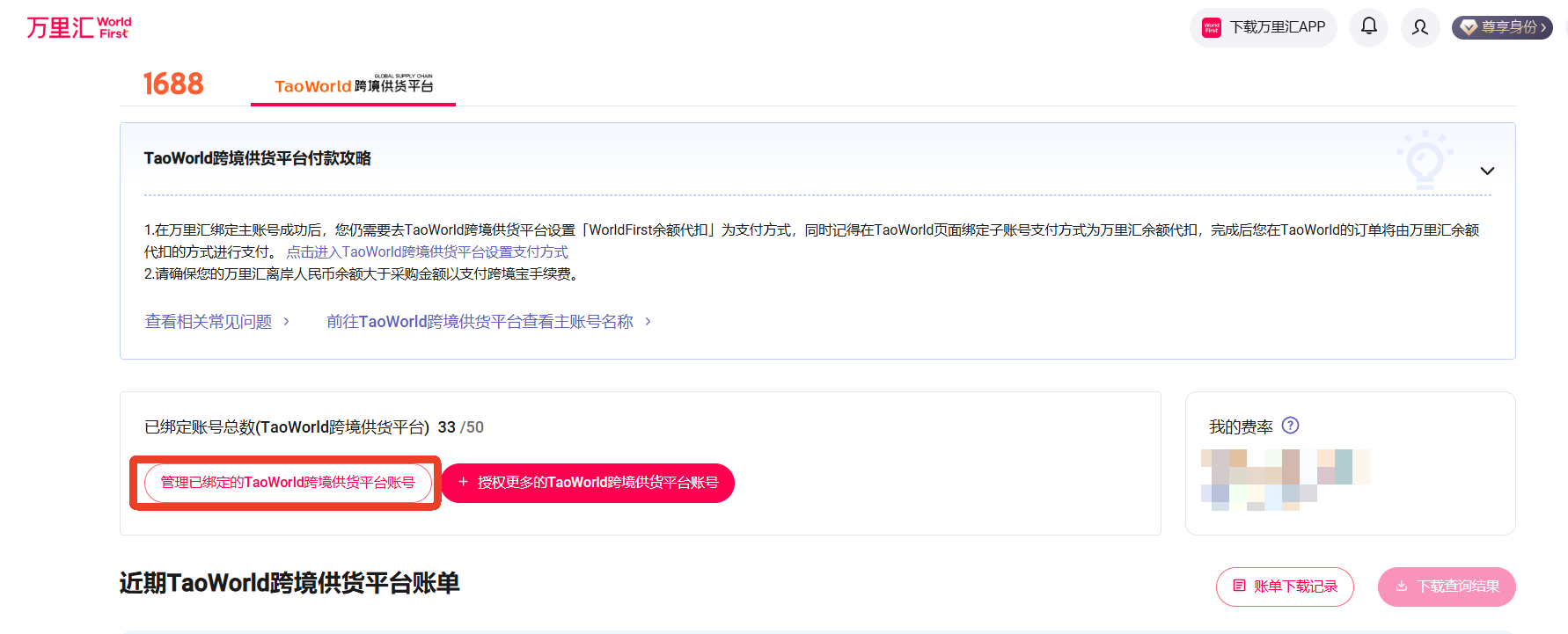Open 查看相关常见问题 FAQ link

(x=209, y=322)
